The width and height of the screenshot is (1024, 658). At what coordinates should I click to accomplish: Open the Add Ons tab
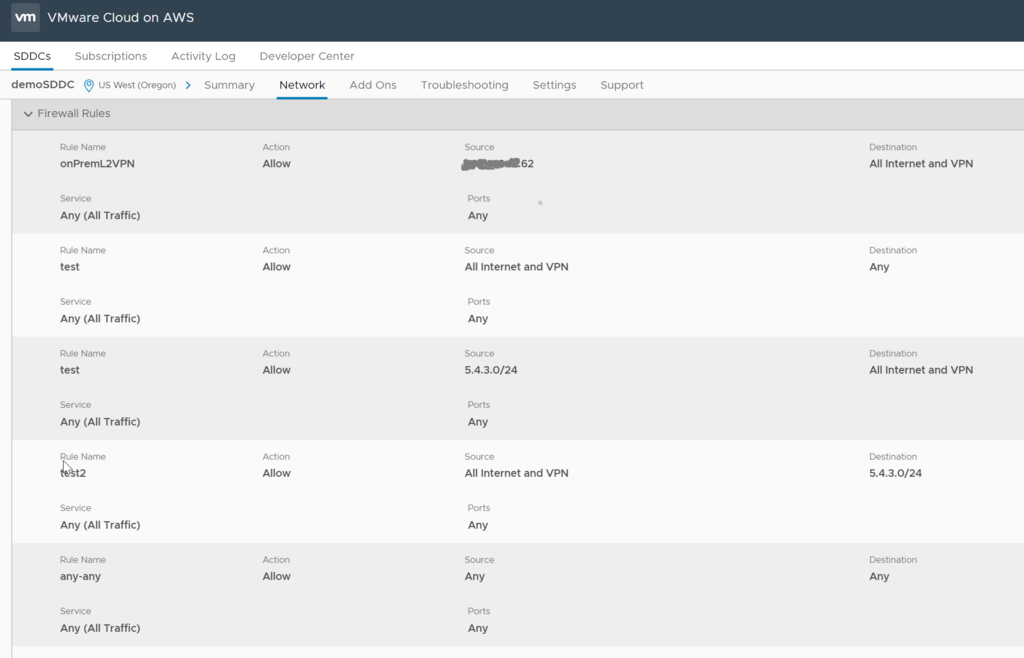point(373,85)
